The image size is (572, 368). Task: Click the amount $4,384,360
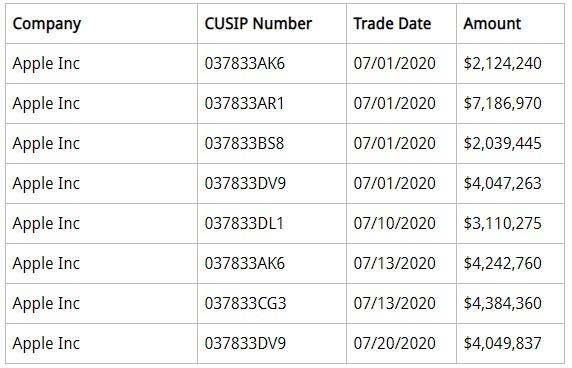502,303
